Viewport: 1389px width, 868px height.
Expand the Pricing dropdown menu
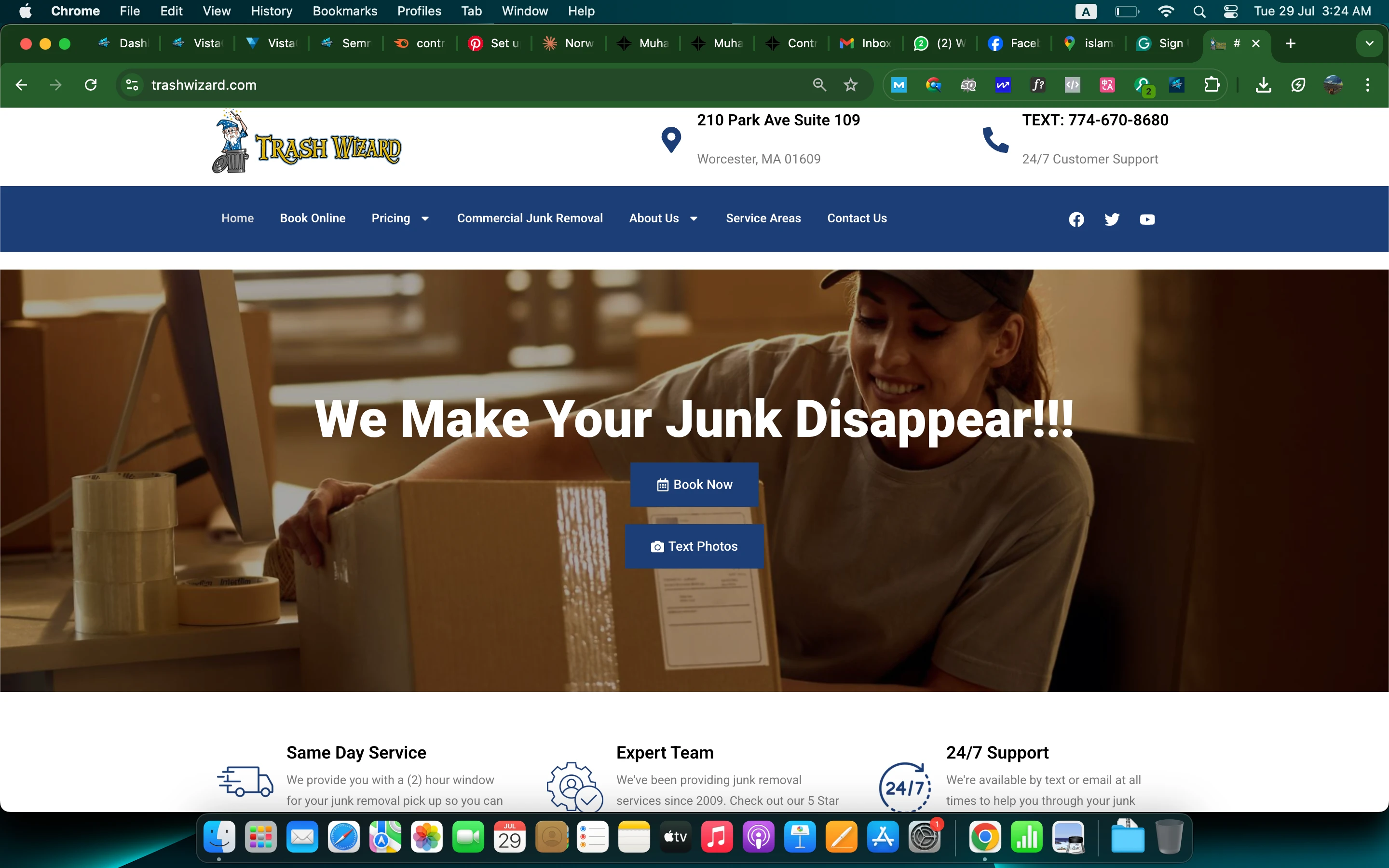point(400,218)
